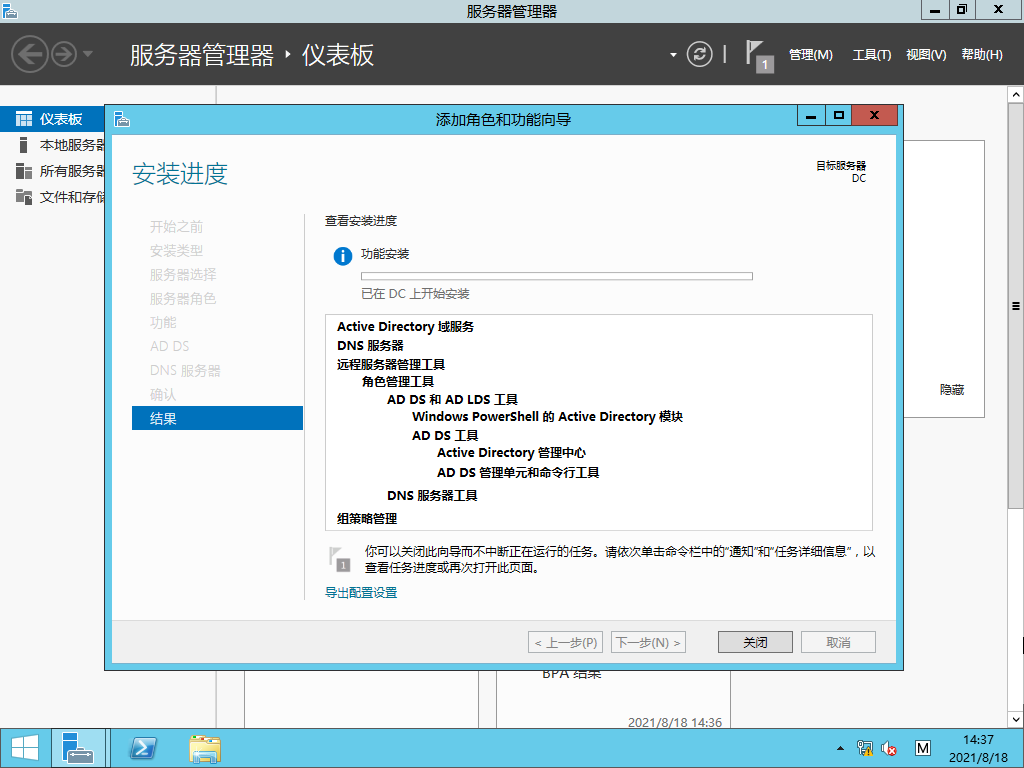1024x768 pixels.
Task: Click the blue info icon beside 功能安装
Action: coord(343,256)
